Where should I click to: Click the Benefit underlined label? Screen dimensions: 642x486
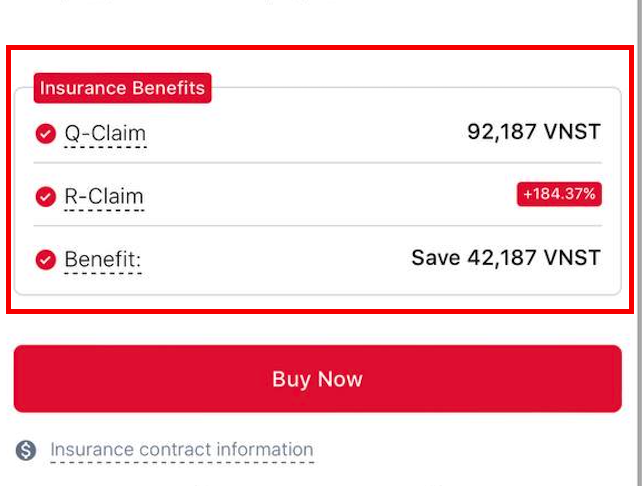pos(103,260)
